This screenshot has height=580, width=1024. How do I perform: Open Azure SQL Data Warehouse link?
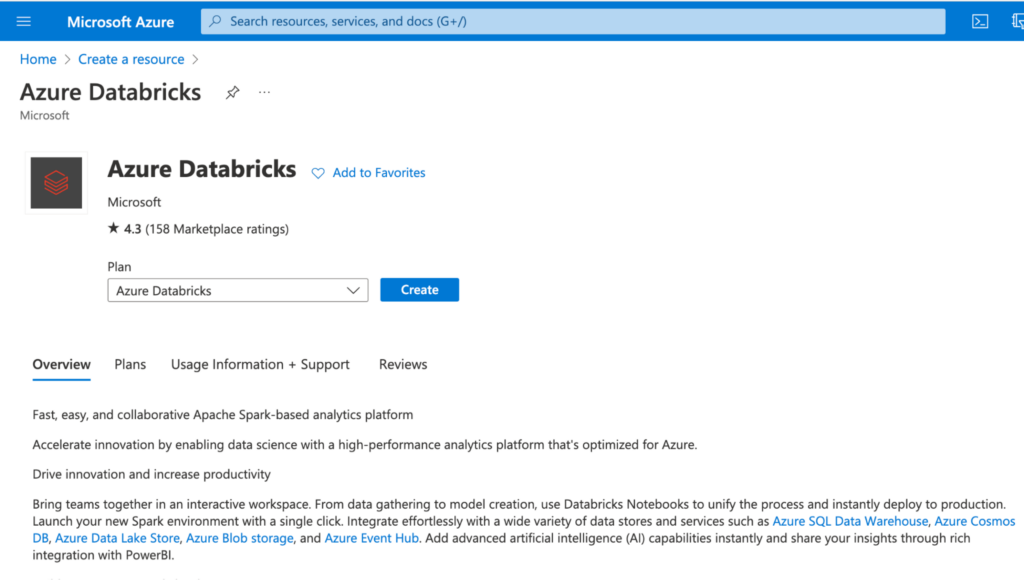tap(850, 521)
